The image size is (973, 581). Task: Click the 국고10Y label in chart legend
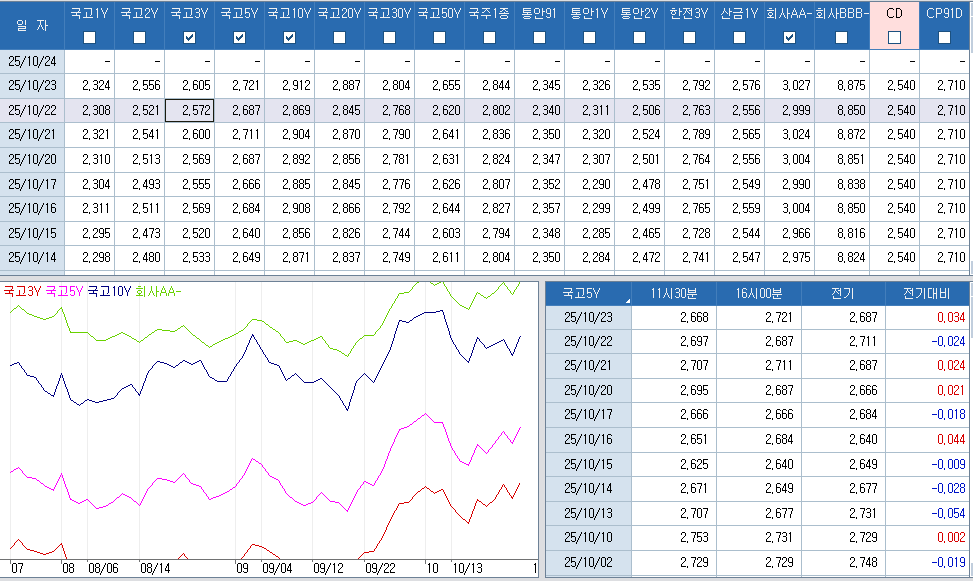tap(109, 292)
